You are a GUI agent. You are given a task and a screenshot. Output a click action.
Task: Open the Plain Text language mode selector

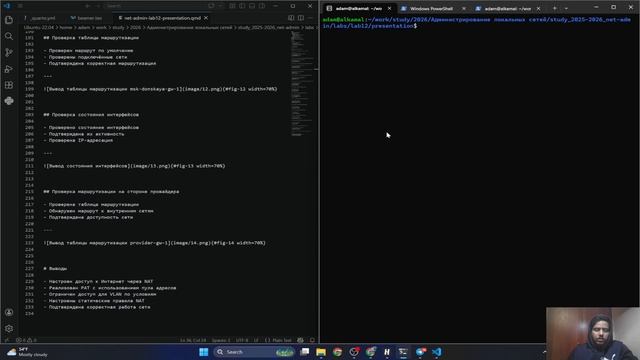pos(278,340)
